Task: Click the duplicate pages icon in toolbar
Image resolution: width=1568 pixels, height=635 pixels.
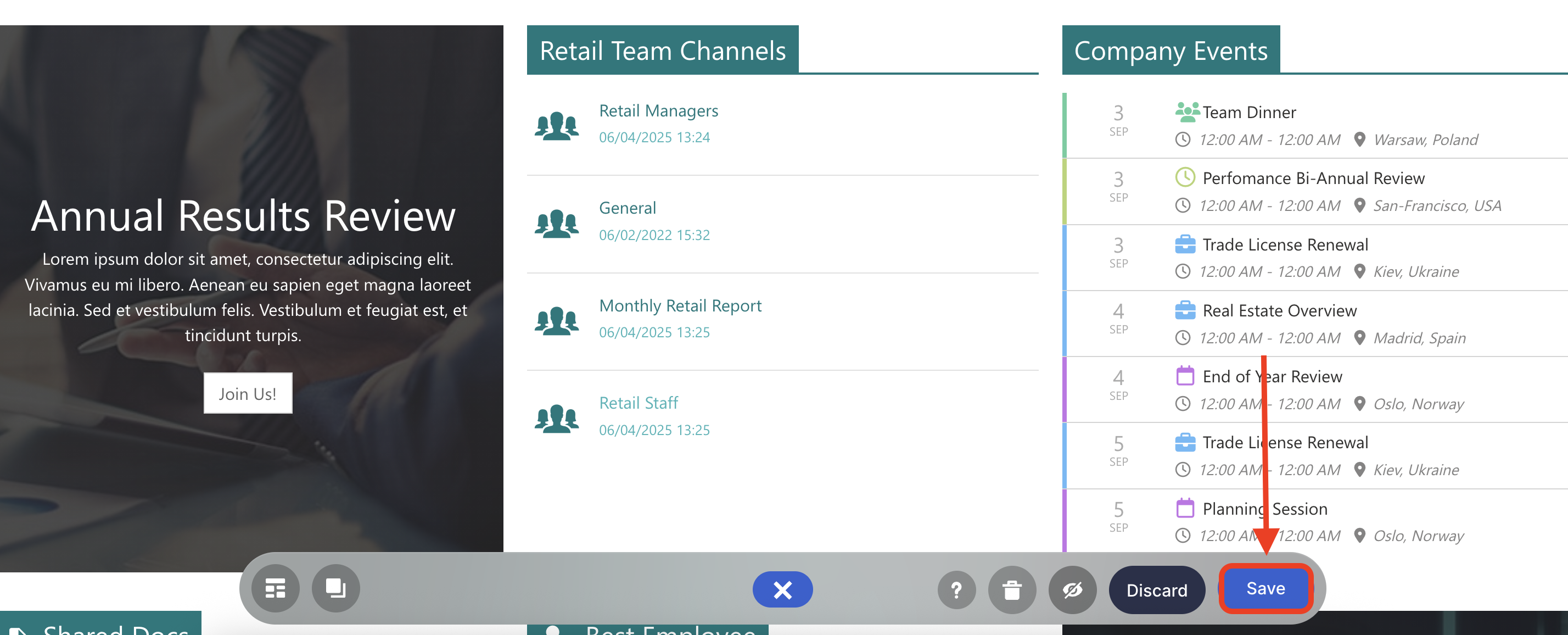Action: pos(335,589)
